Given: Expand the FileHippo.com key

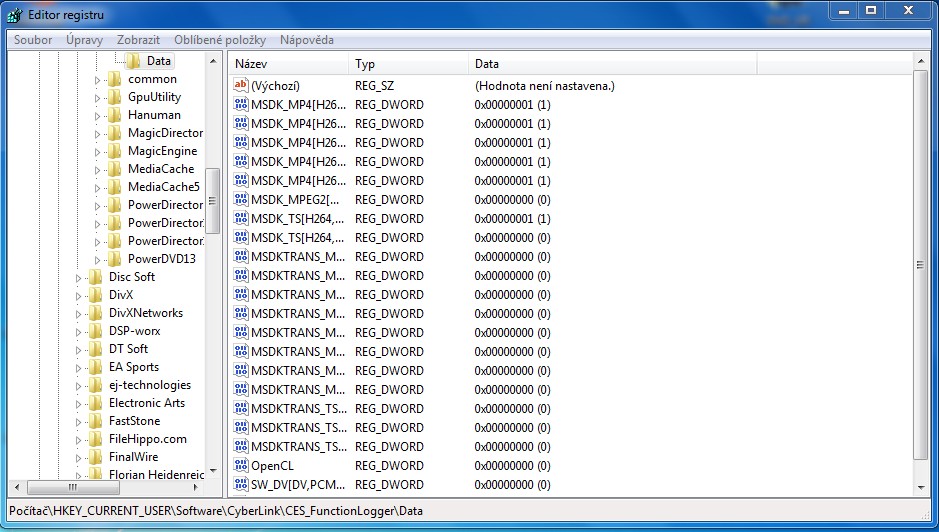Looking at the screenshot, I should point(78,439).
